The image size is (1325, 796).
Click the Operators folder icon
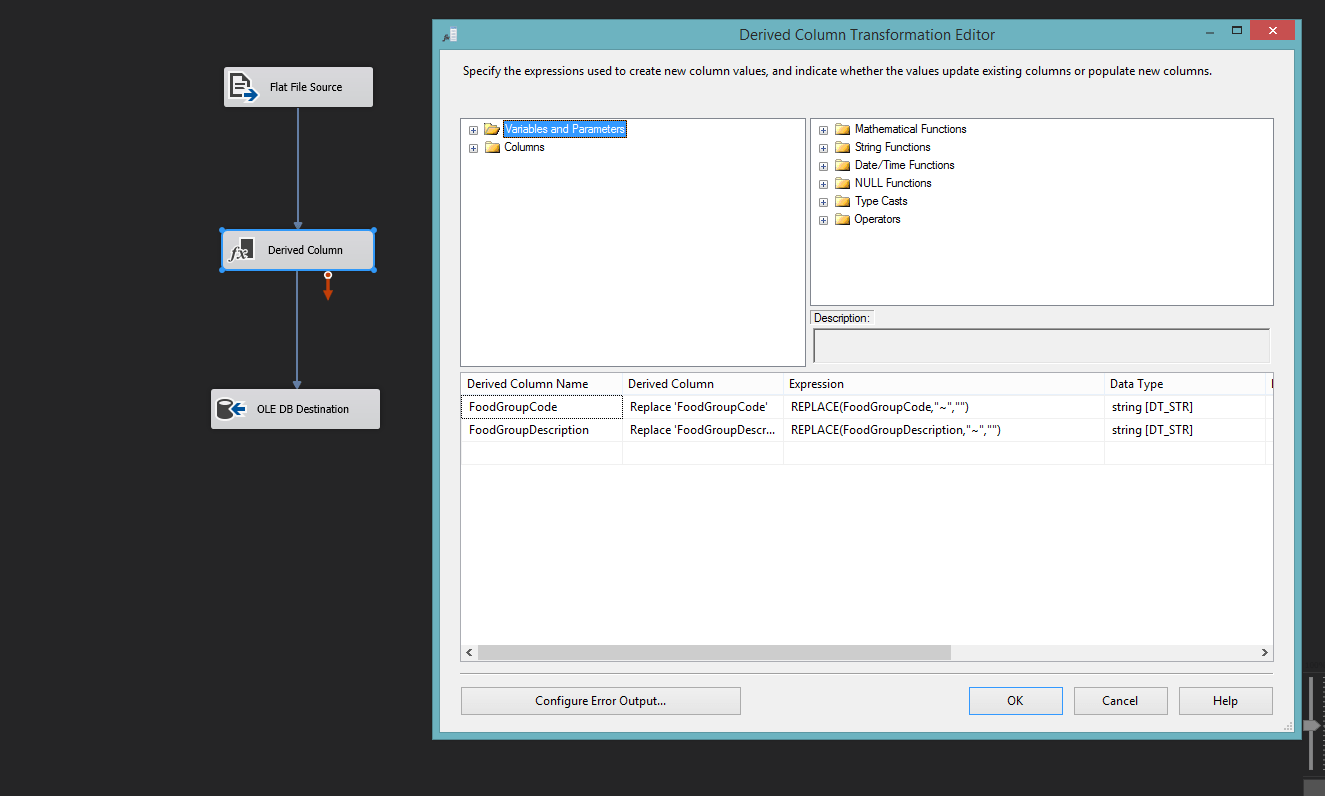842,219
